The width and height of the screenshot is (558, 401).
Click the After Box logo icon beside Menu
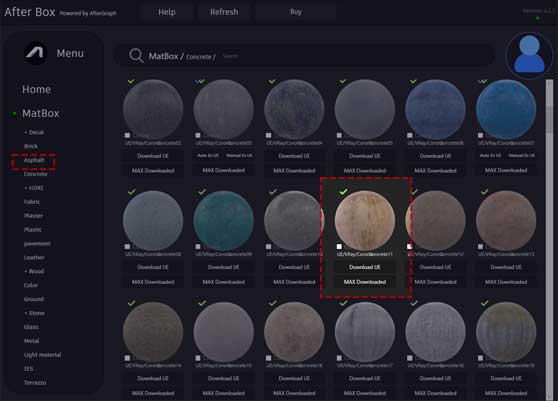pos(36,53)
